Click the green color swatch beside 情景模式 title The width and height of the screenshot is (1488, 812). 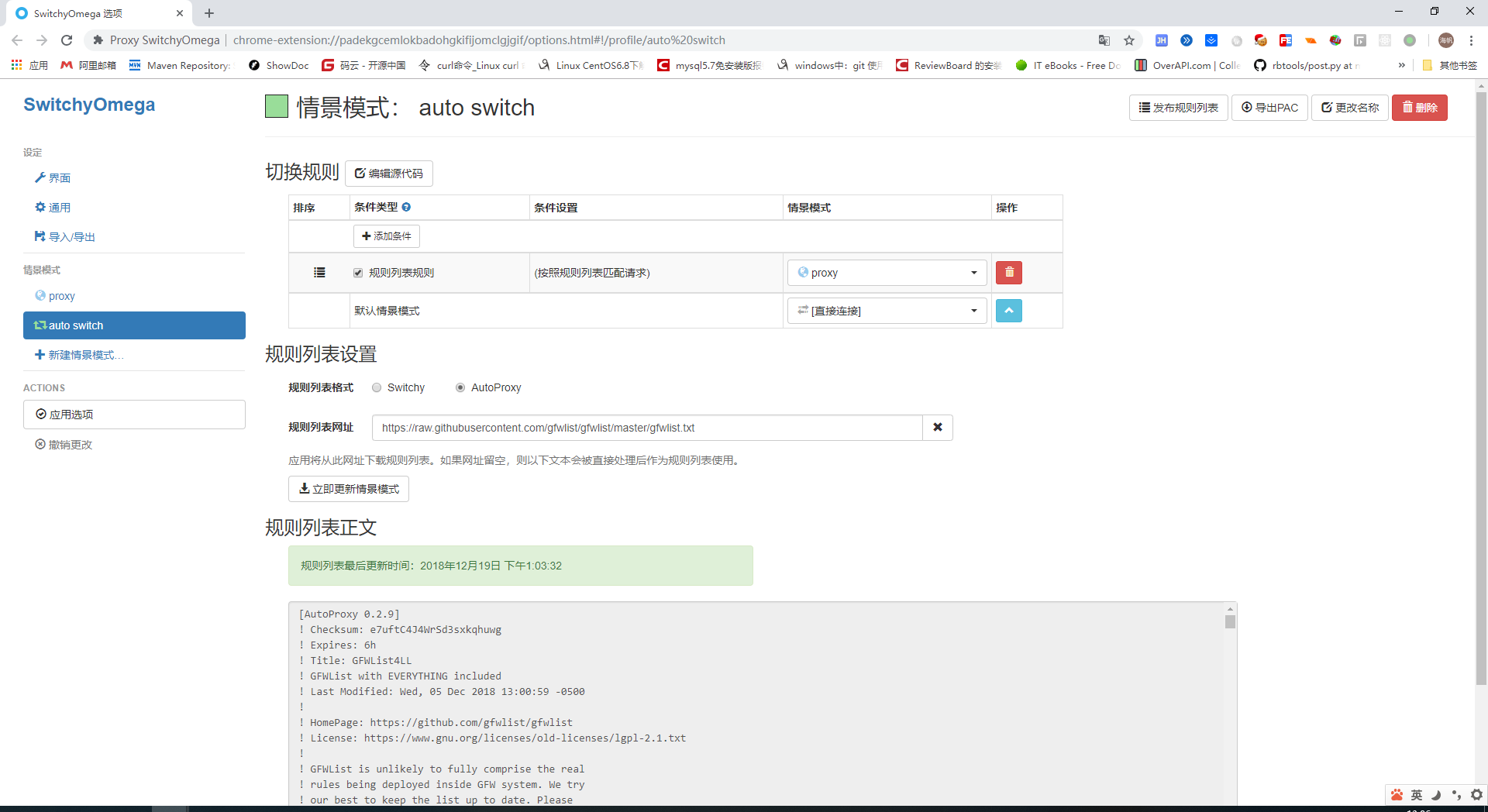coord(276,106)
